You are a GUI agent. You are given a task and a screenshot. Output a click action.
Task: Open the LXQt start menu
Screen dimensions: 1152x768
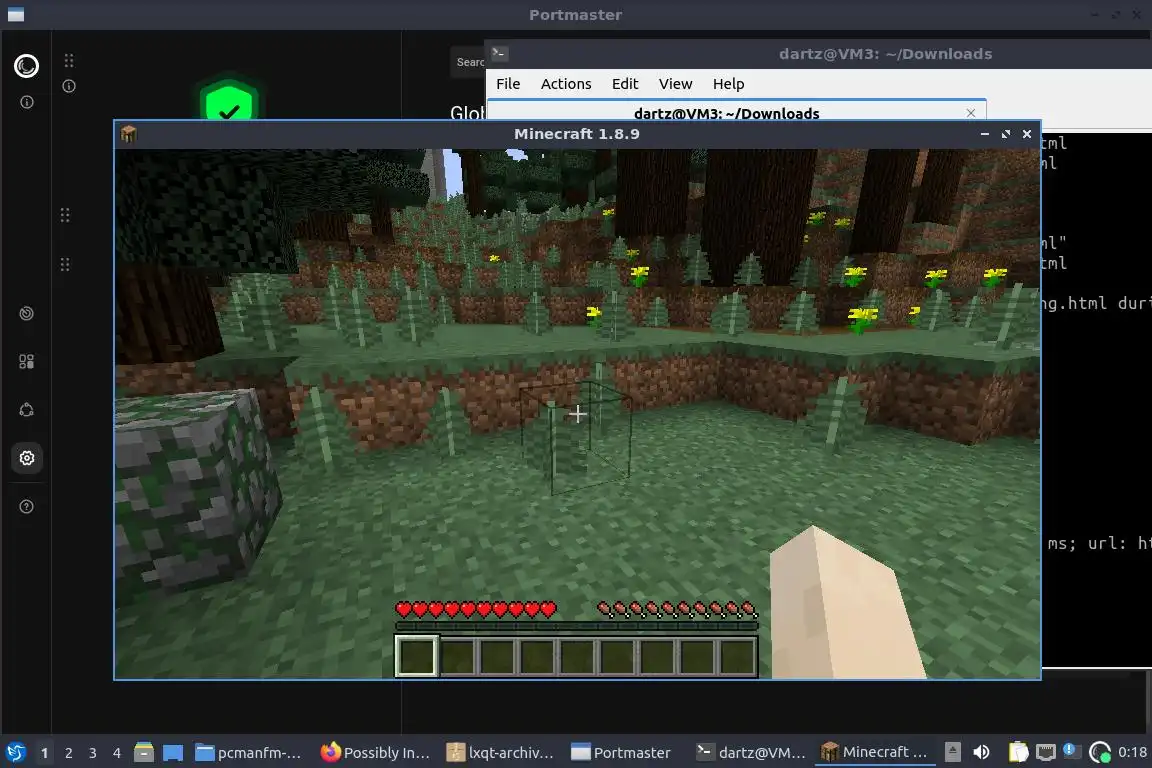15,753
